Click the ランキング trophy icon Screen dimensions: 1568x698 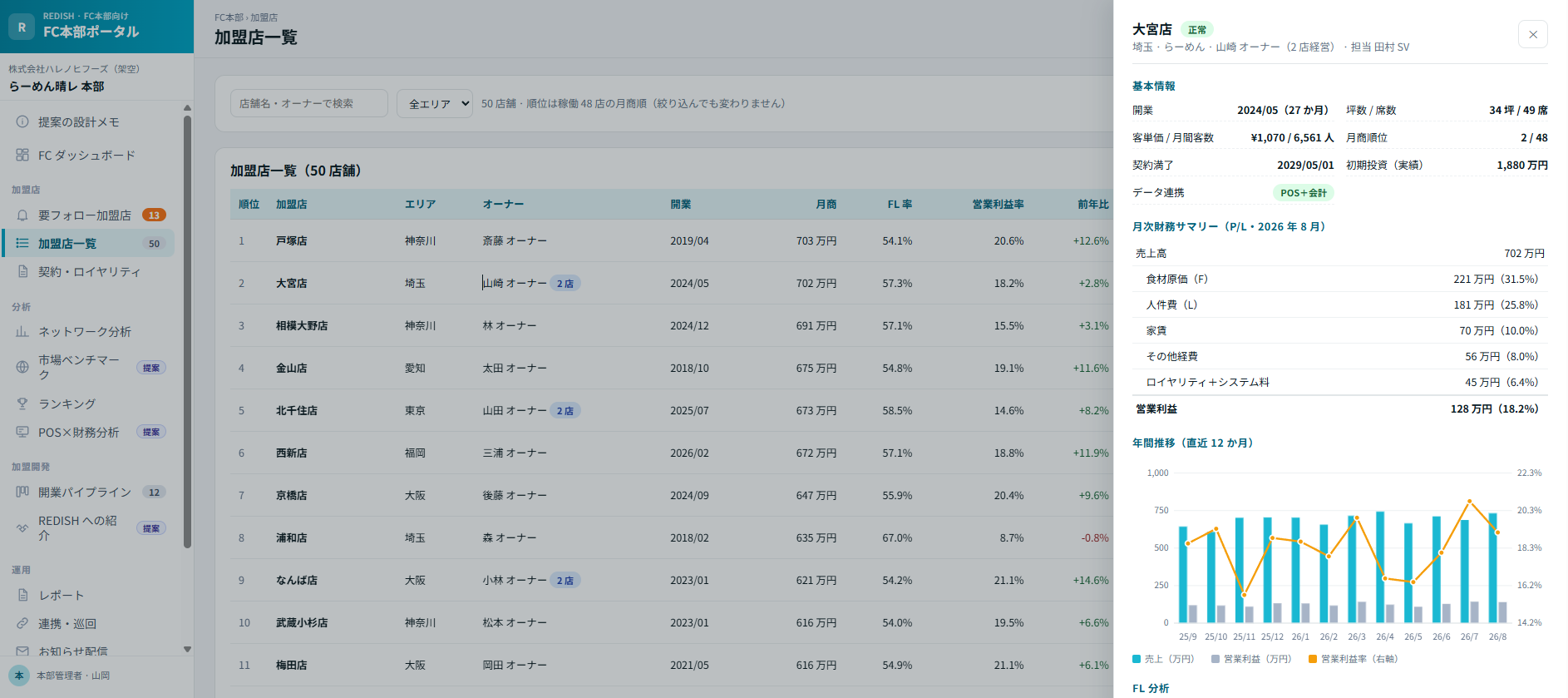[22, 403]
